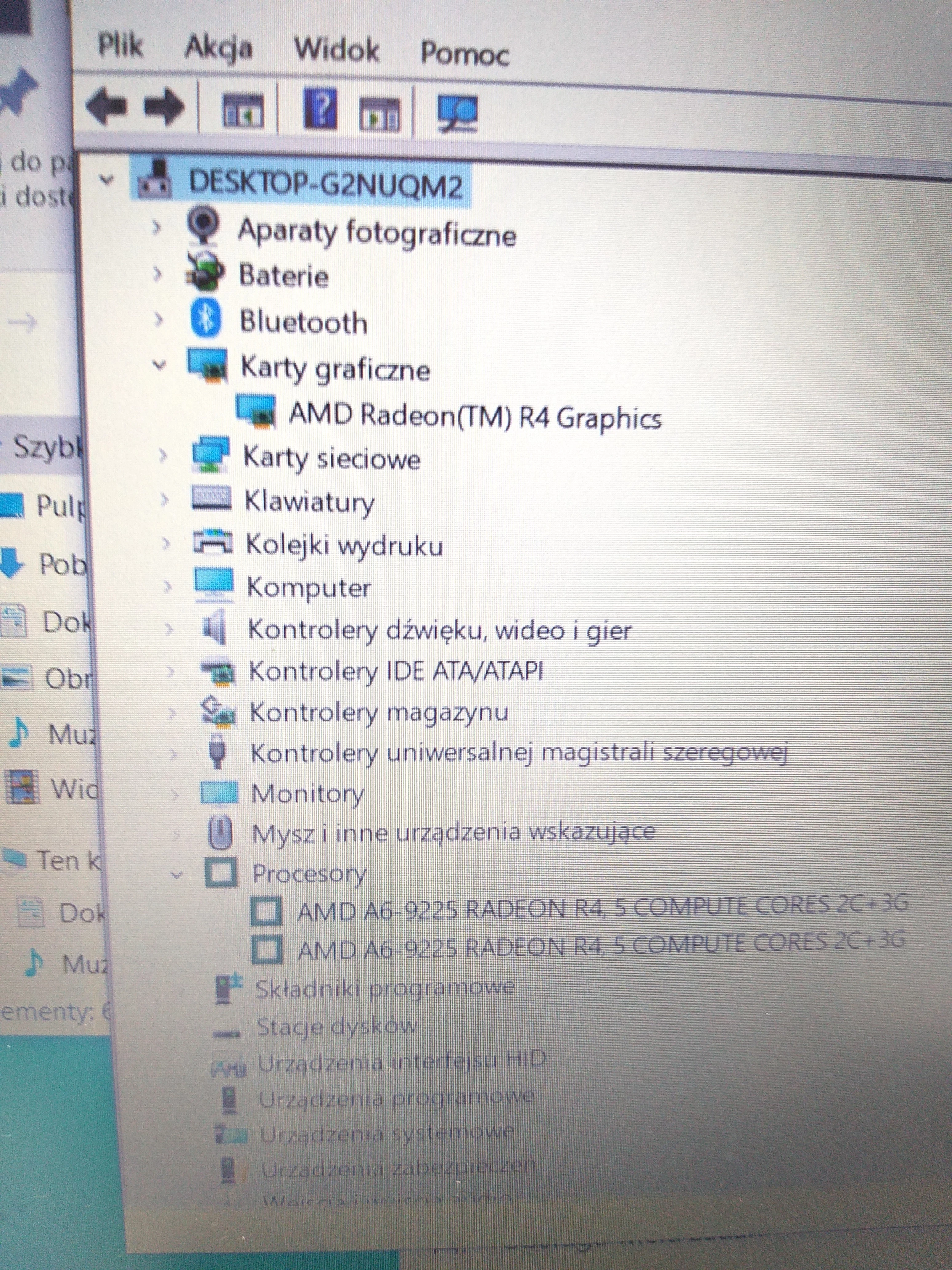
Task: Click the scan for hardware changes monitor icon
Action: (x=457, y=114)
